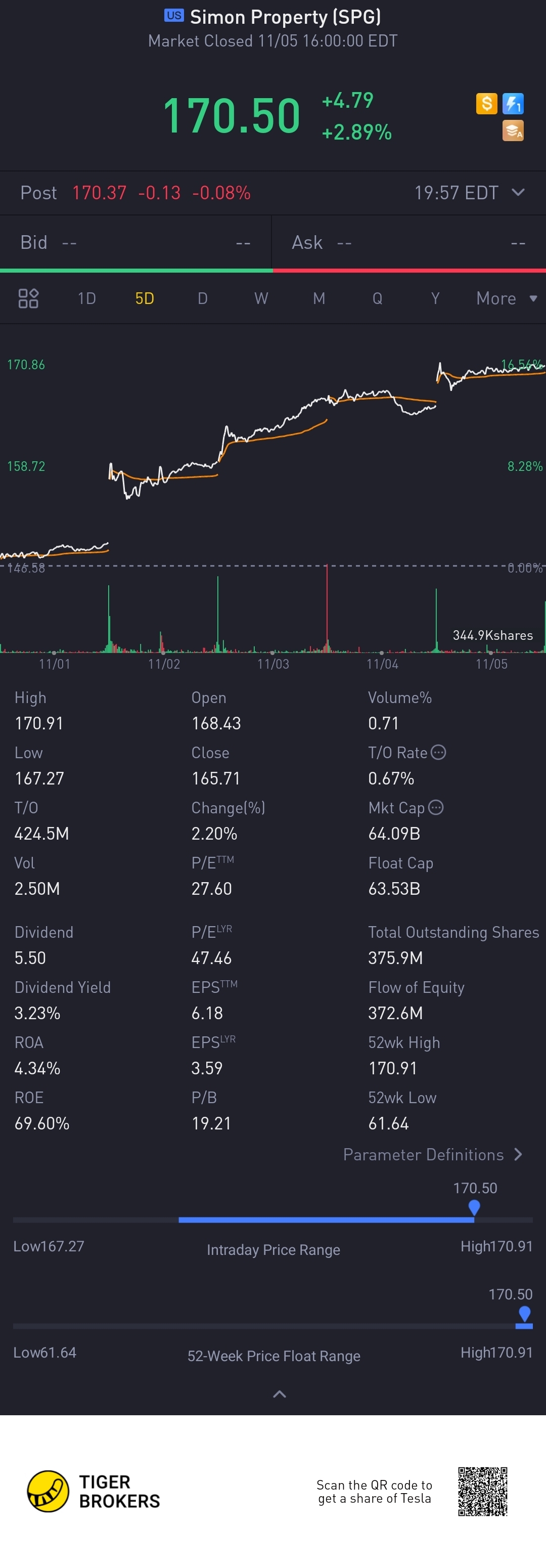Switch to the 1D chart tab
This screenshot has height=1568, width=546.
tap(87, 298)
